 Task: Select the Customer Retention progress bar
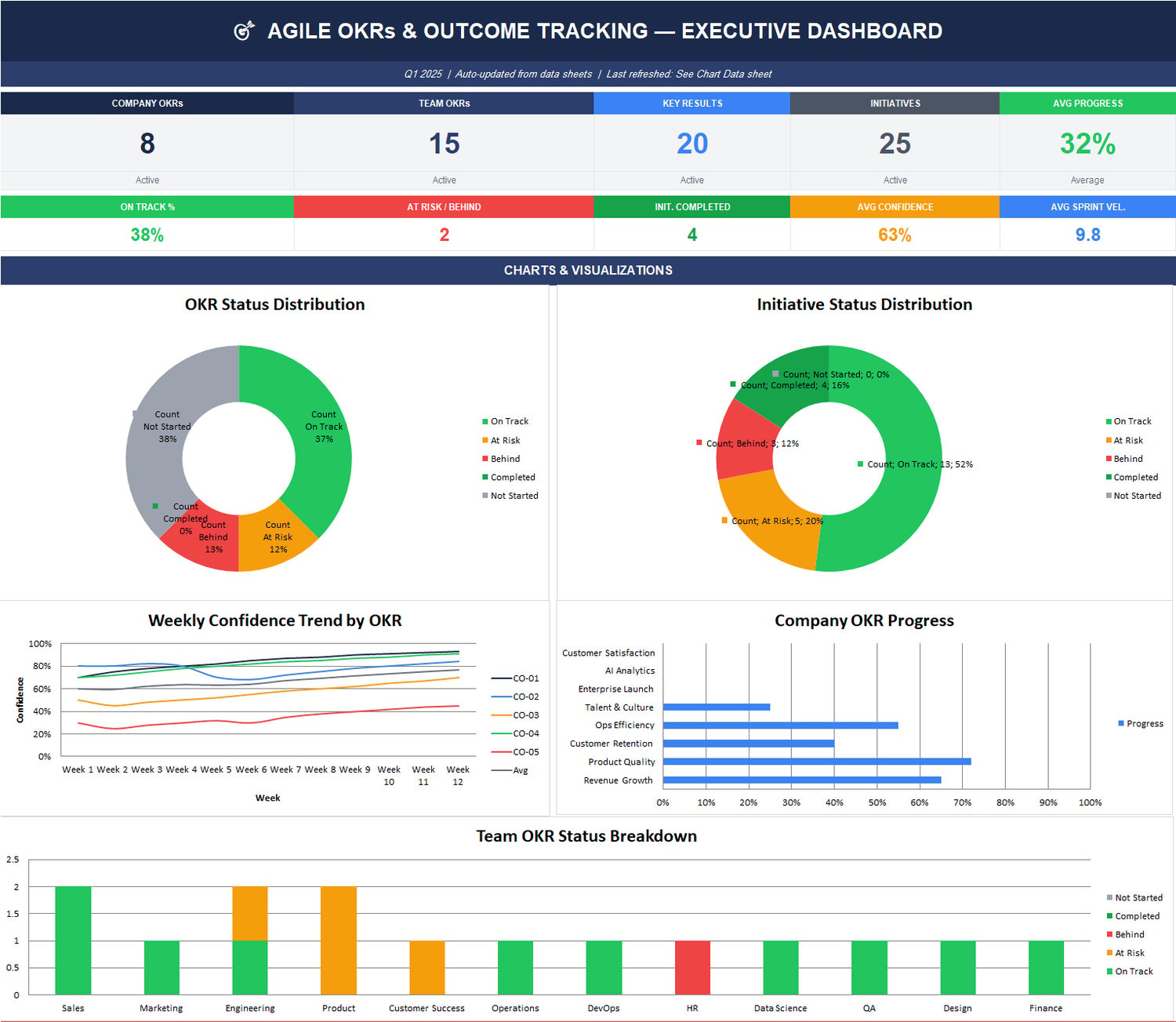coord(749,744)
